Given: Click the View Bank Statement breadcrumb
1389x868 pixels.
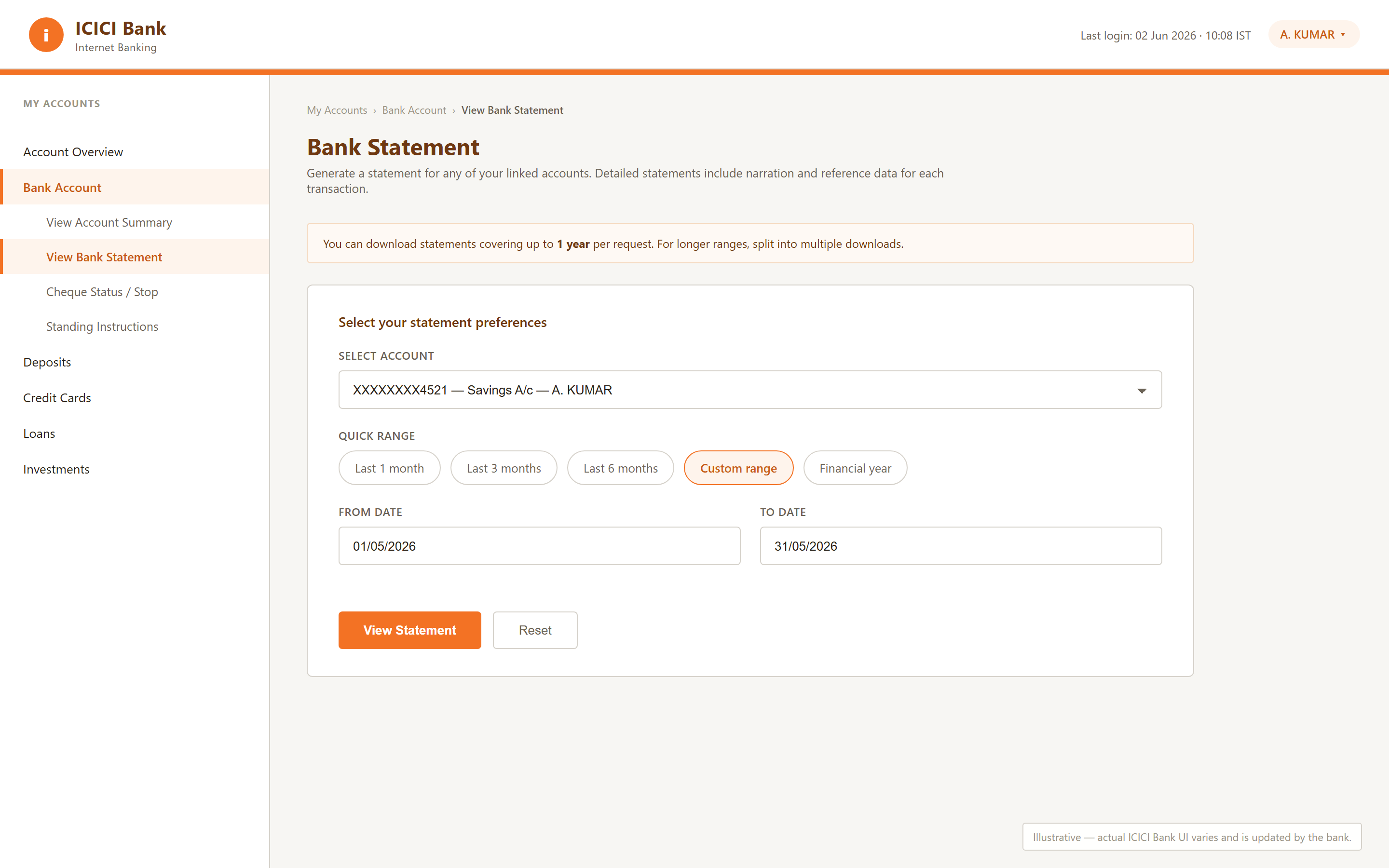Looking at the screenshot, I should tap(512, 110).
